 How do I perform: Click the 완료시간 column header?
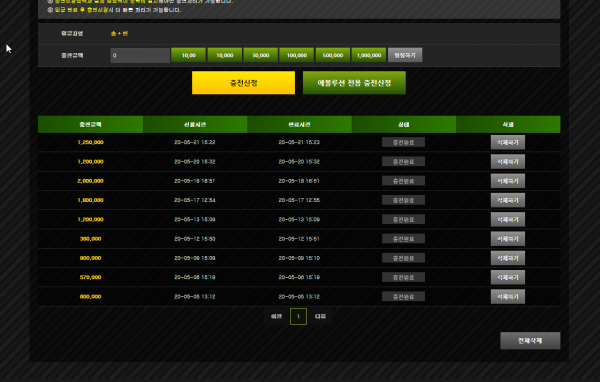tap(299, 124)
